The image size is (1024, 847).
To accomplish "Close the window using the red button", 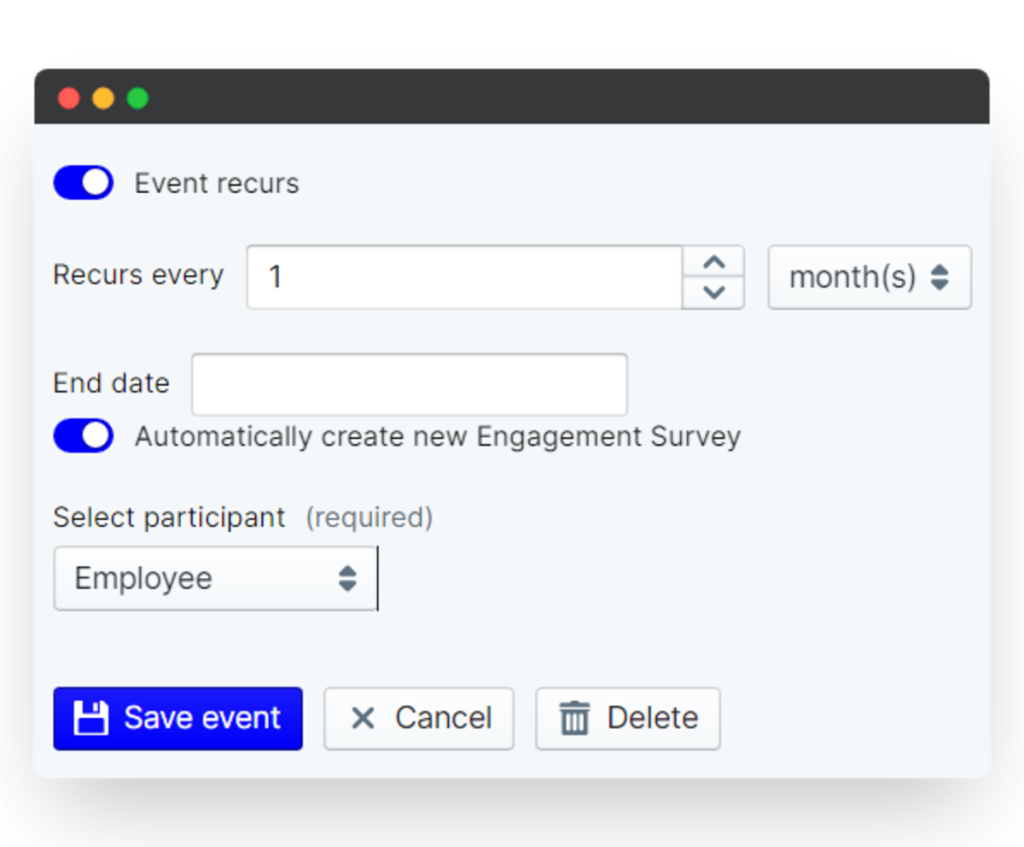I will tap(69, 98).
